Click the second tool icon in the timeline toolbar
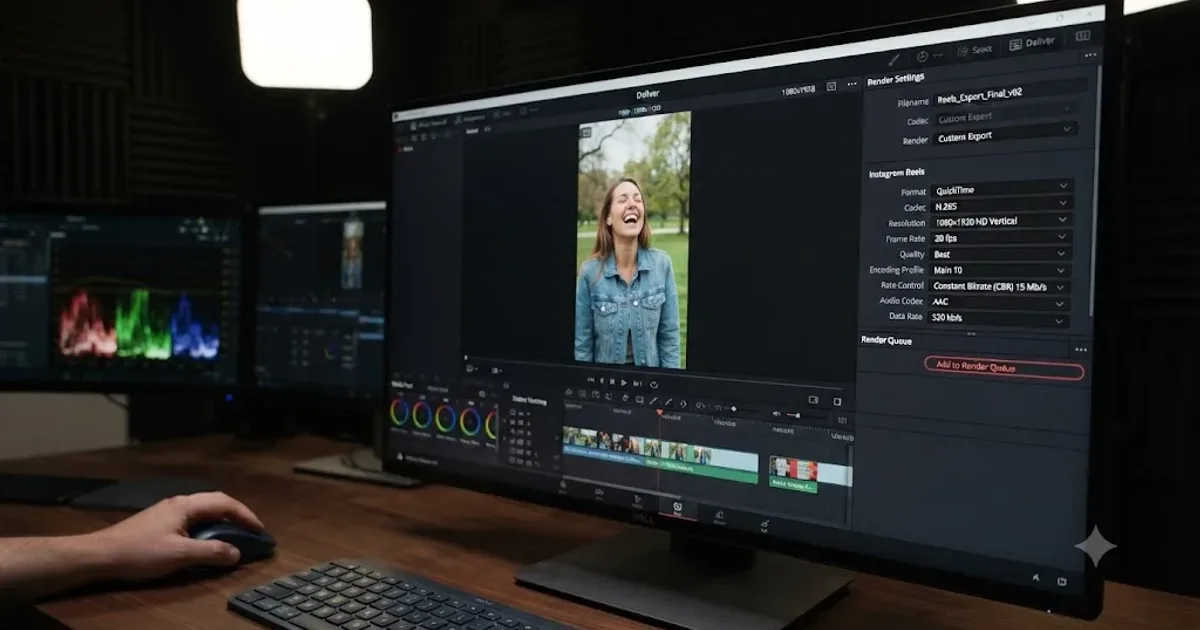 [582, 393]
